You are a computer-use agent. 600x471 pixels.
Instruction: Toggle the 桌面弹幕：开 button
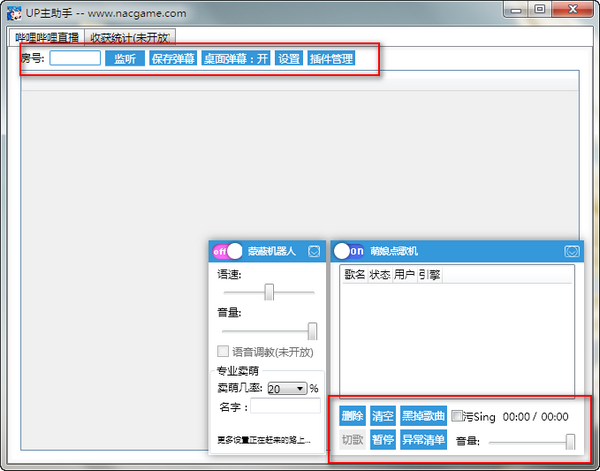point(236,59)
